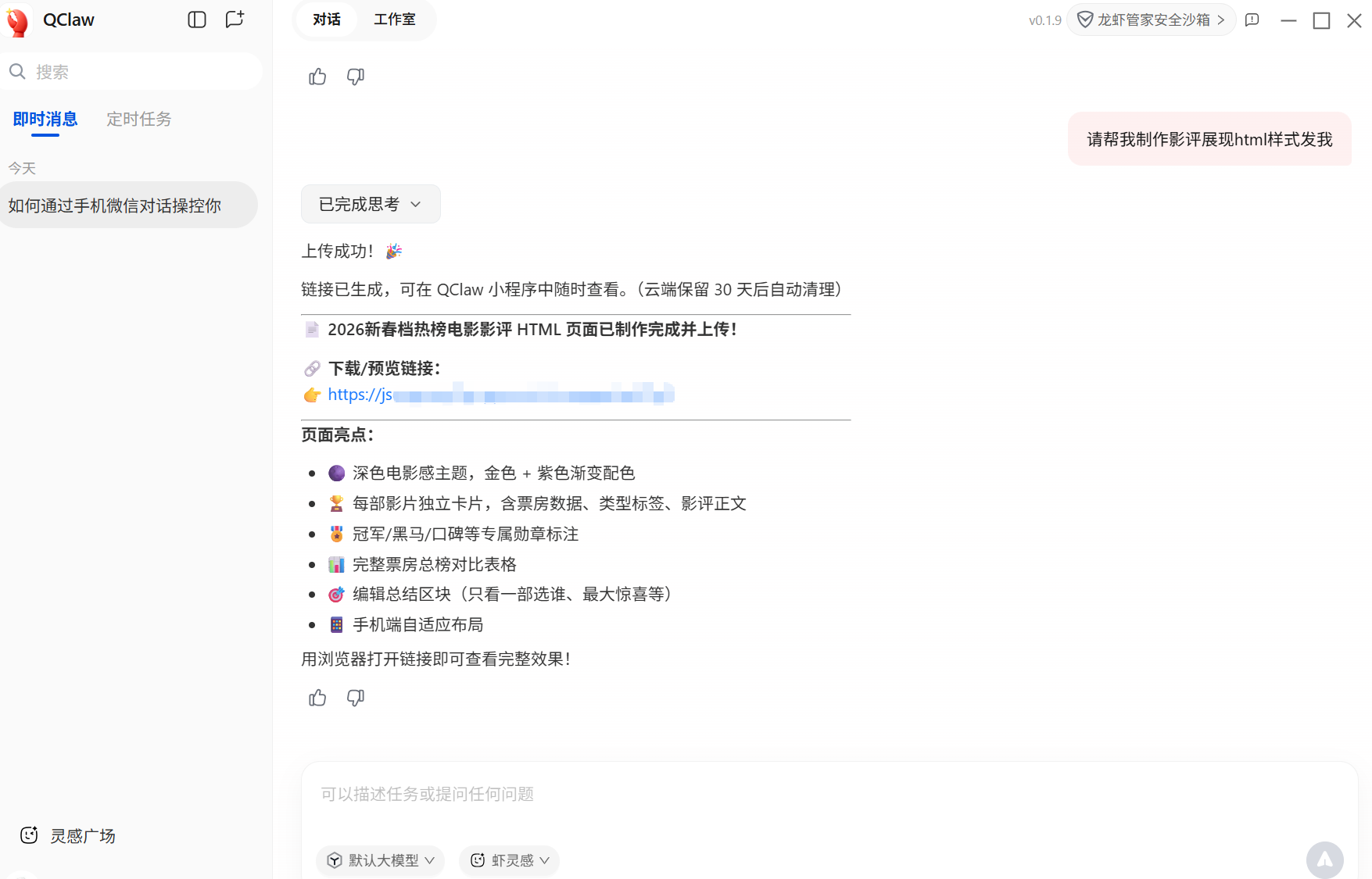Like the upload success reply thumbs-up

coord(317,698)
